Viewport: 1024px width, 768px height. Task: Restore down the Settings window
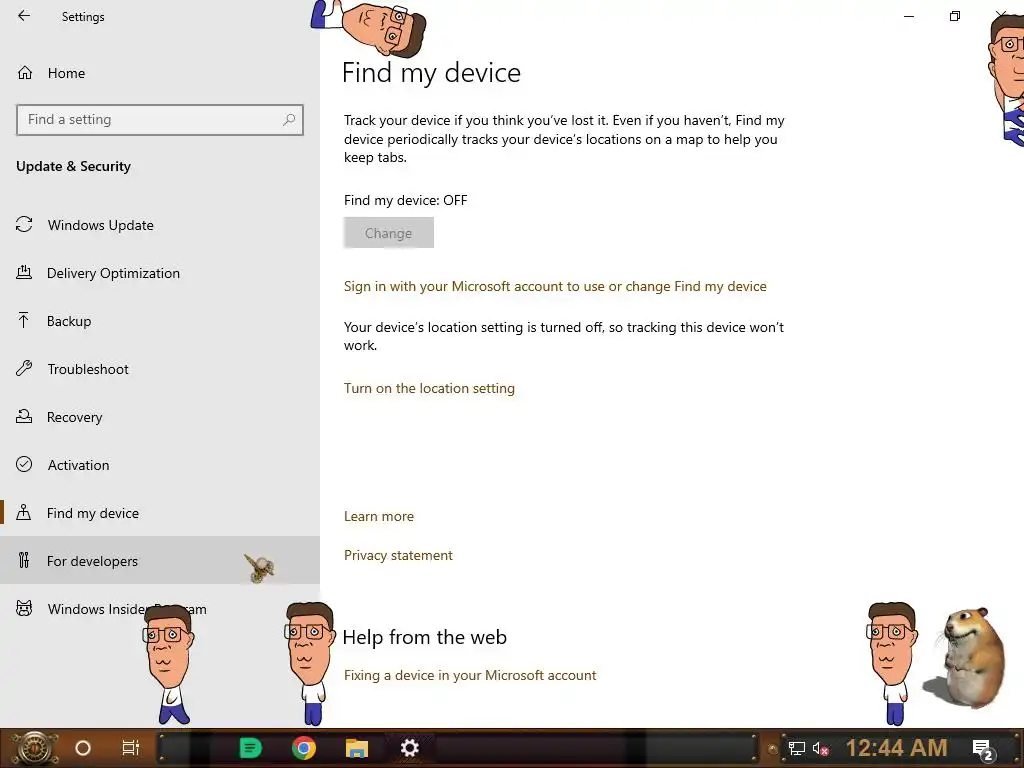955,16
